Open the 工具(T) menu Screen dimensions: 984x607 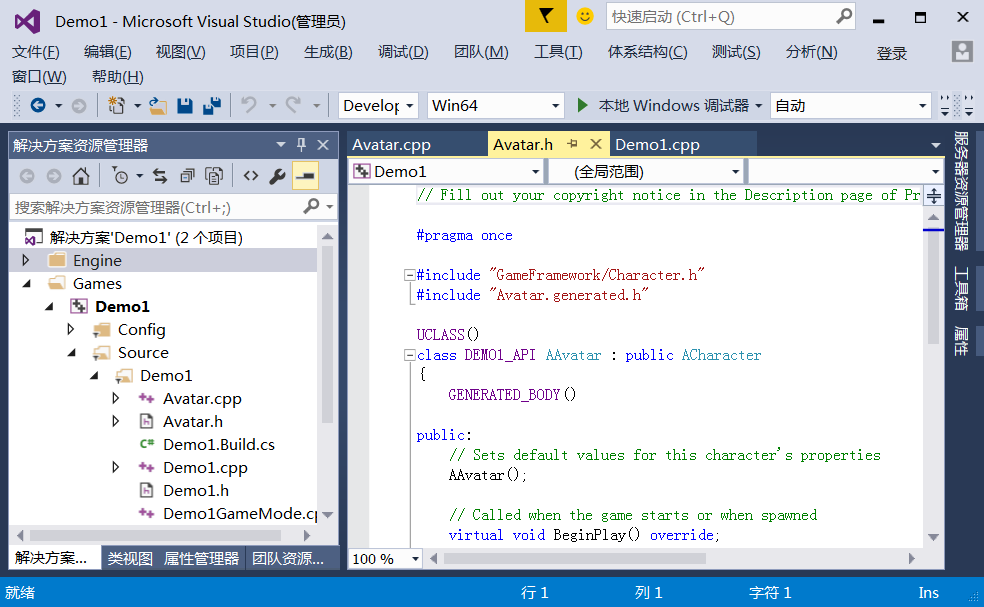pyautogui.click(x=559, y=52)
